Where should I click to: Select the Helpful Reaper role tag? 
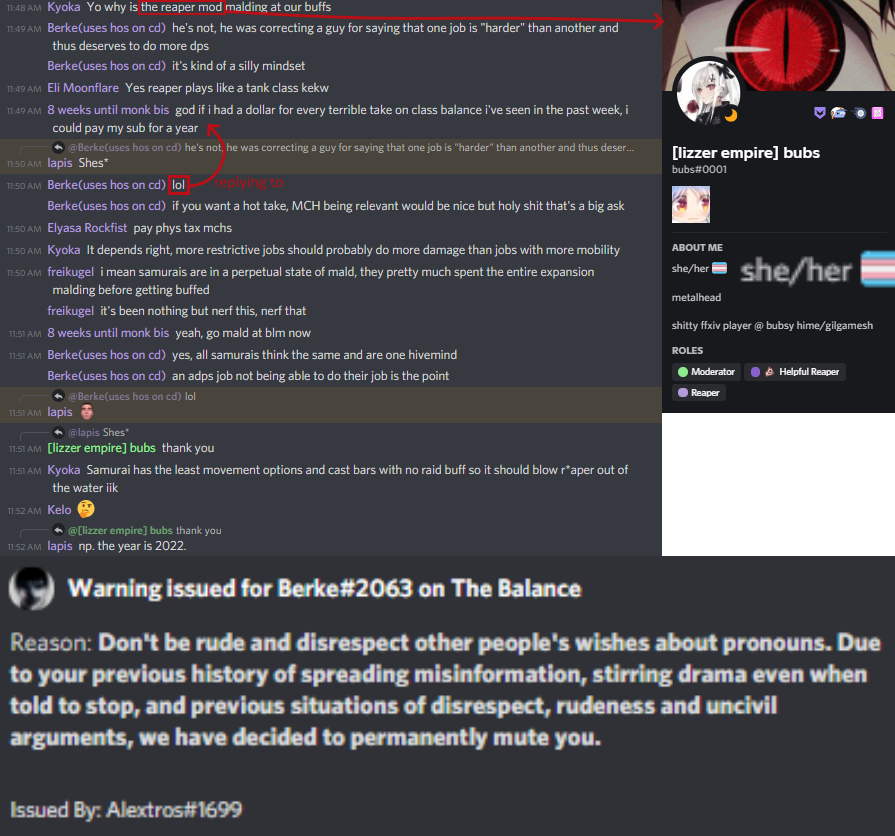[795, 372]
